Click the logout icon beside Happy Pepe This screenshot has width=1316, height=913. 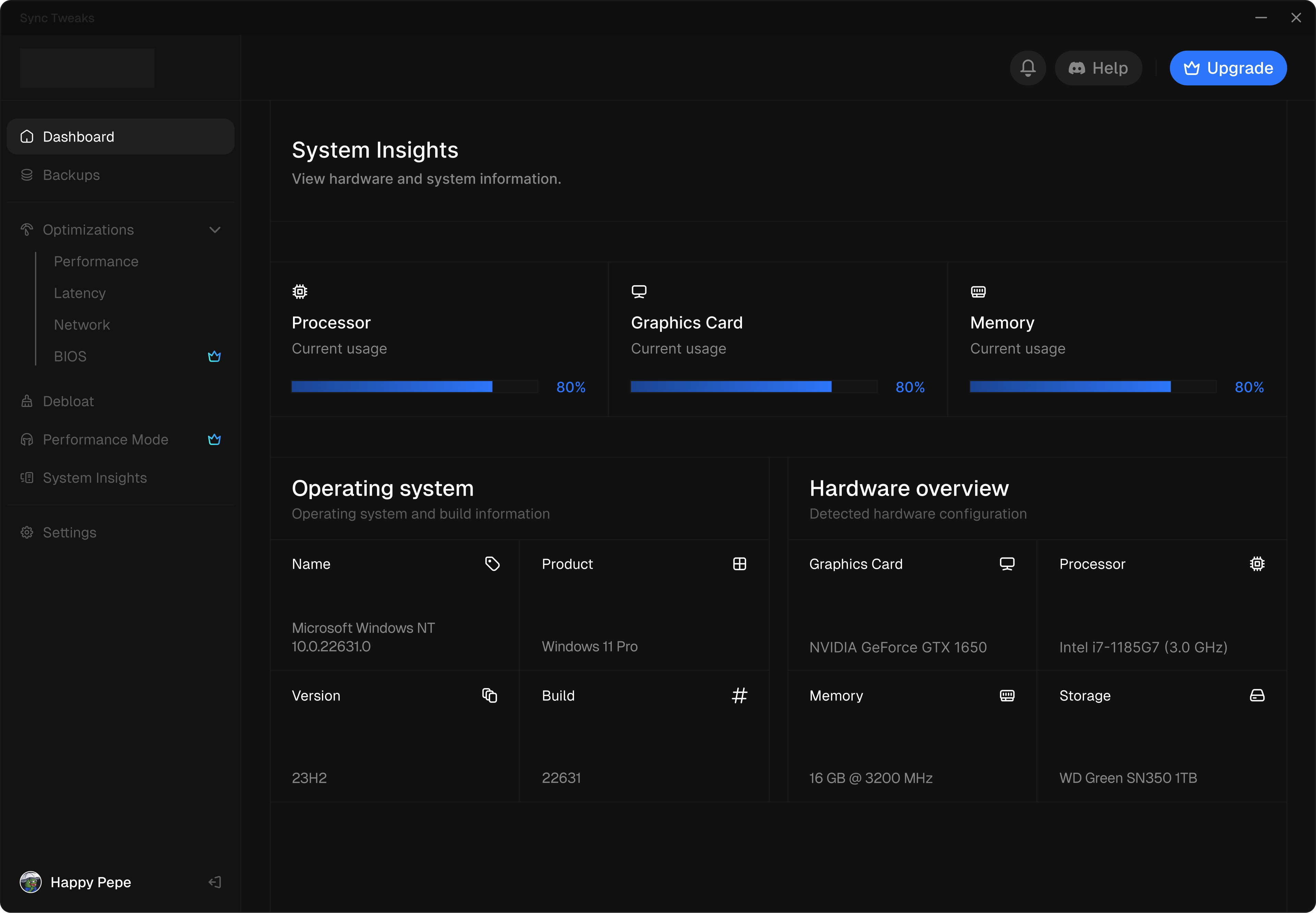point(215,882)
